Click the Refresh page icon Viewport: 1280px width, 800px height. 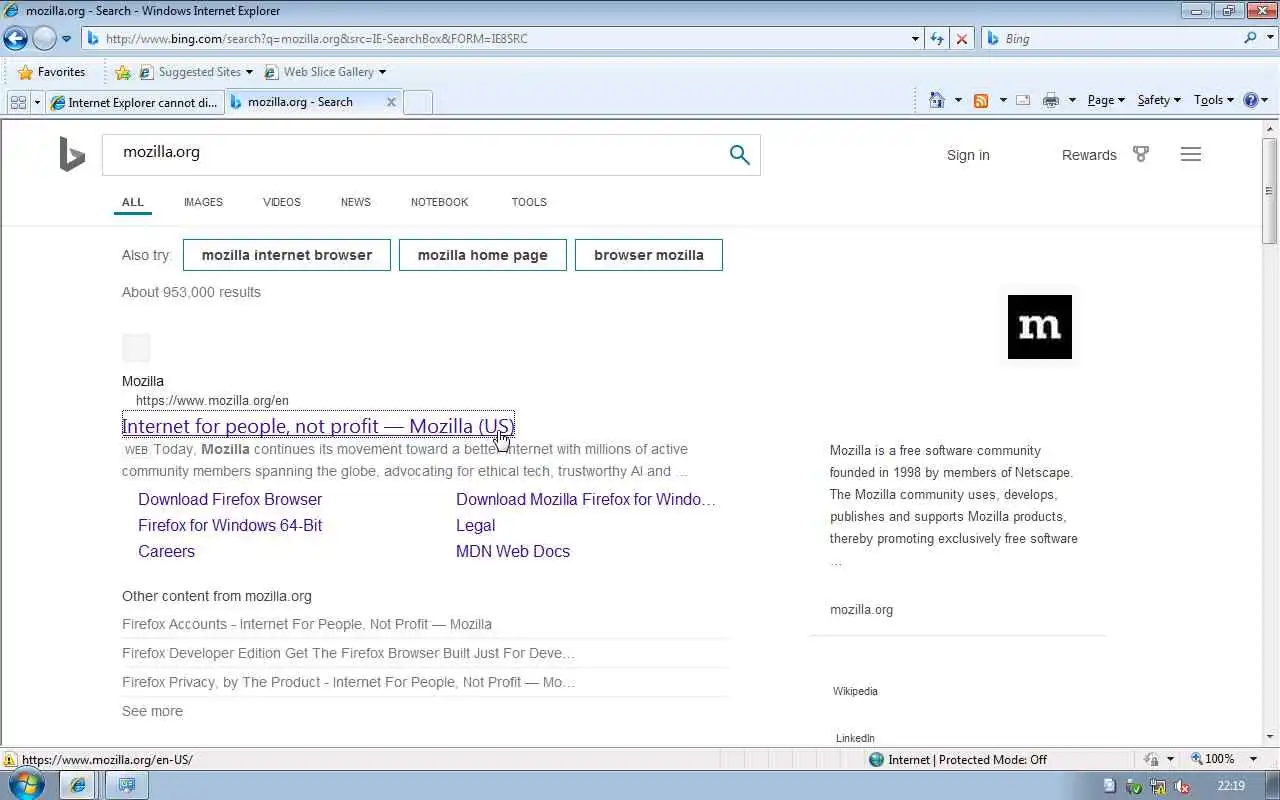[x=937, y=39]
